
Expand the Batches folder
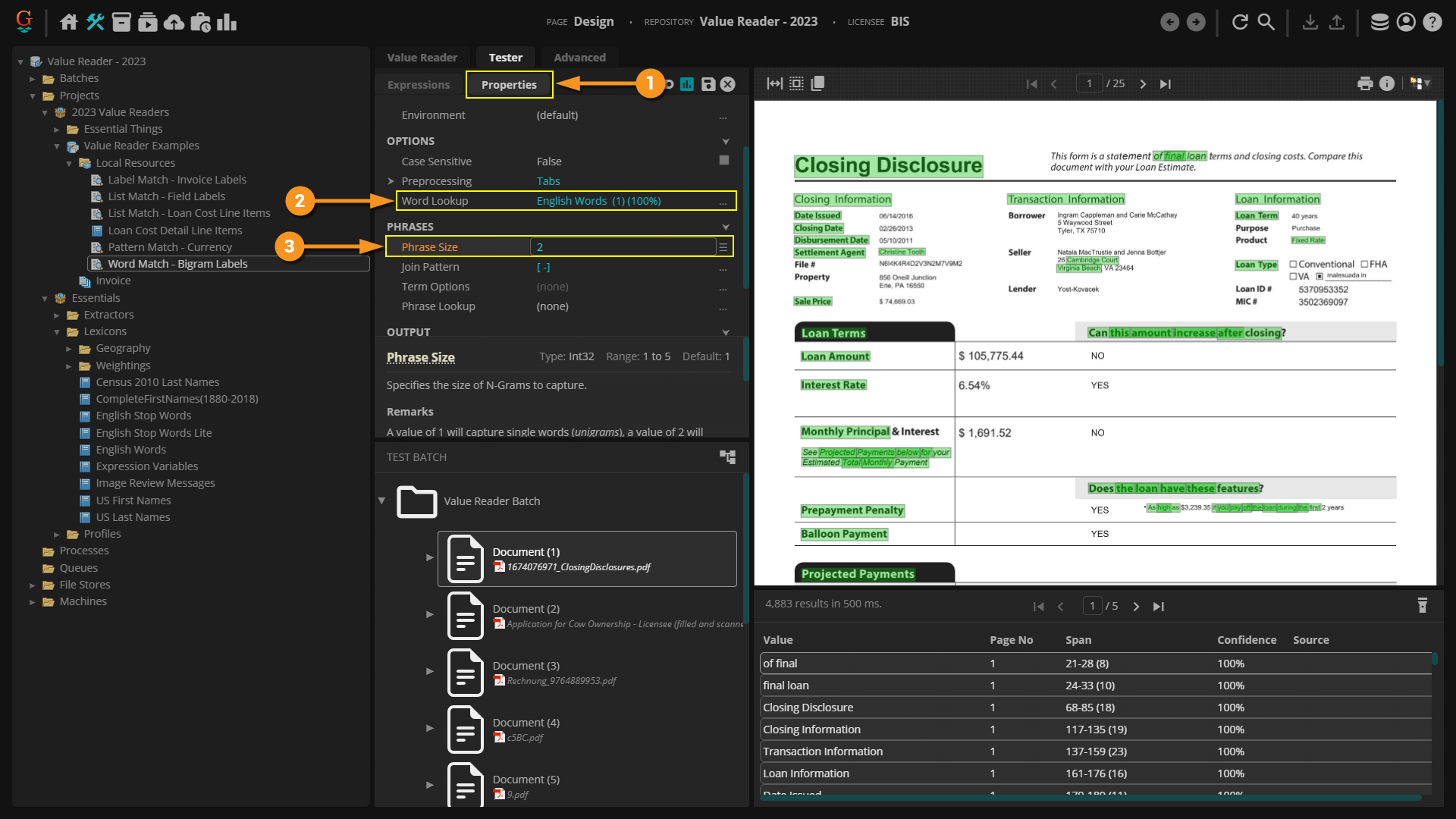pyautogui.click(x=33, y=78)
